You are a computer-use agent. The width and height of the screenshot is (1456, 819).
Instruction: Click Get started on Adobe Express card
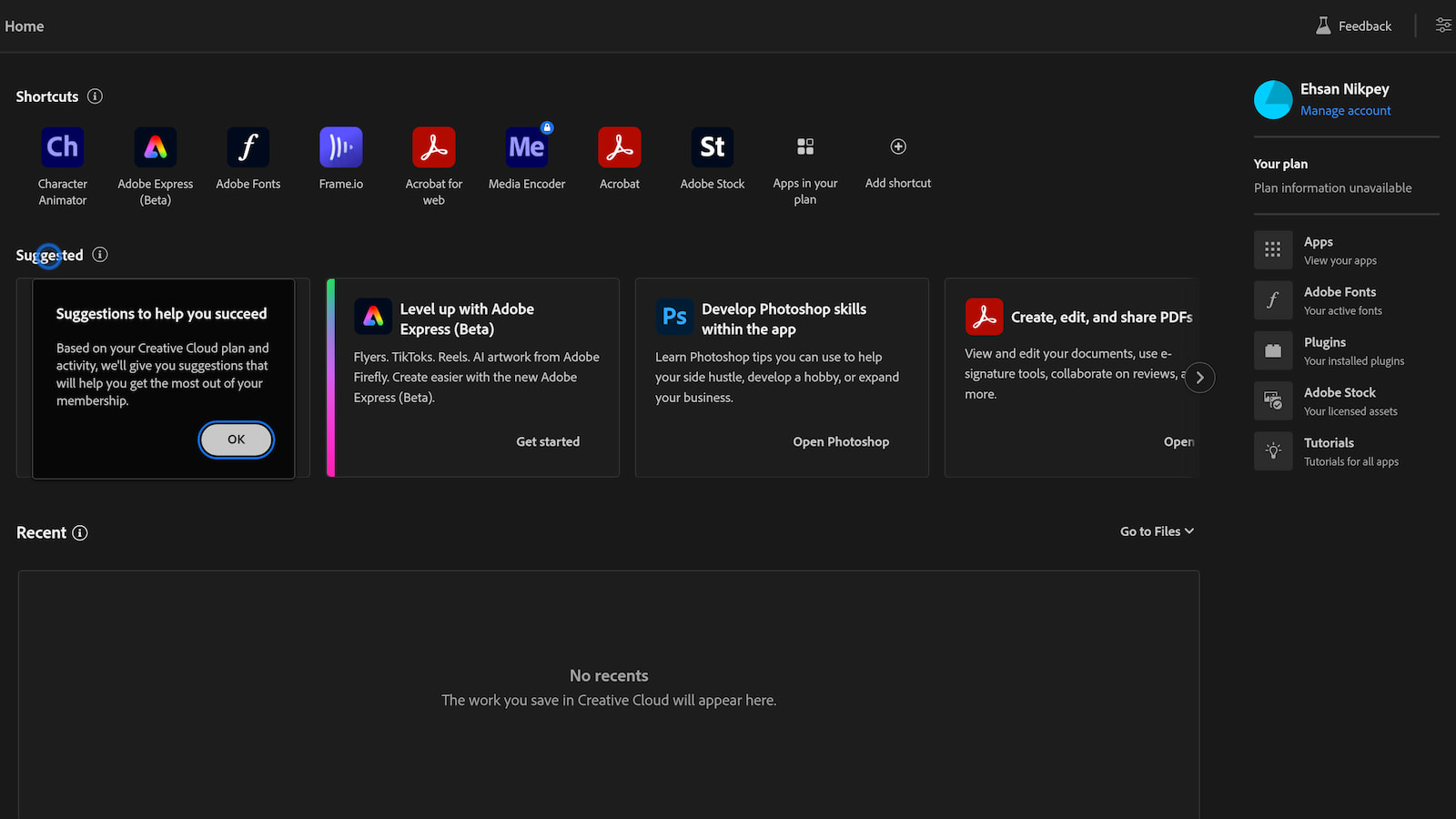click(548, 441)
